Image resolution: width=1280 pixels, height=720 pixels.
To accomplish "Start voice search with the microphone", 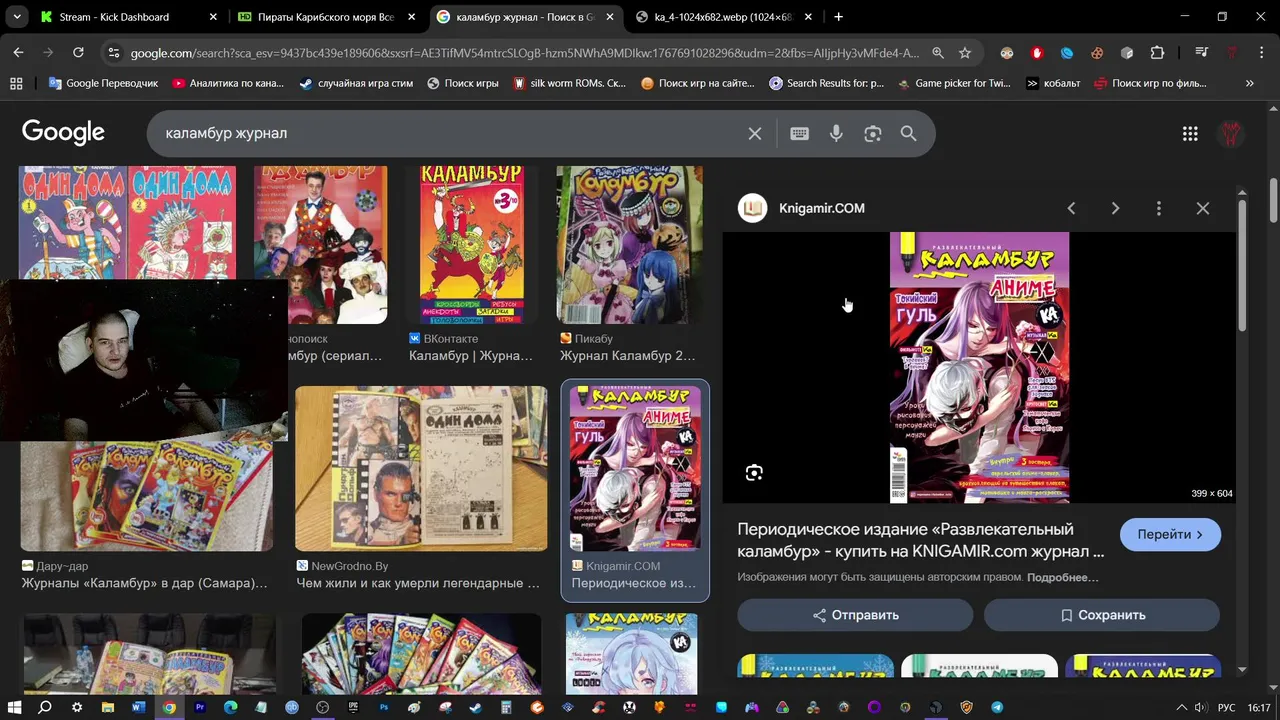I will 836,133.
